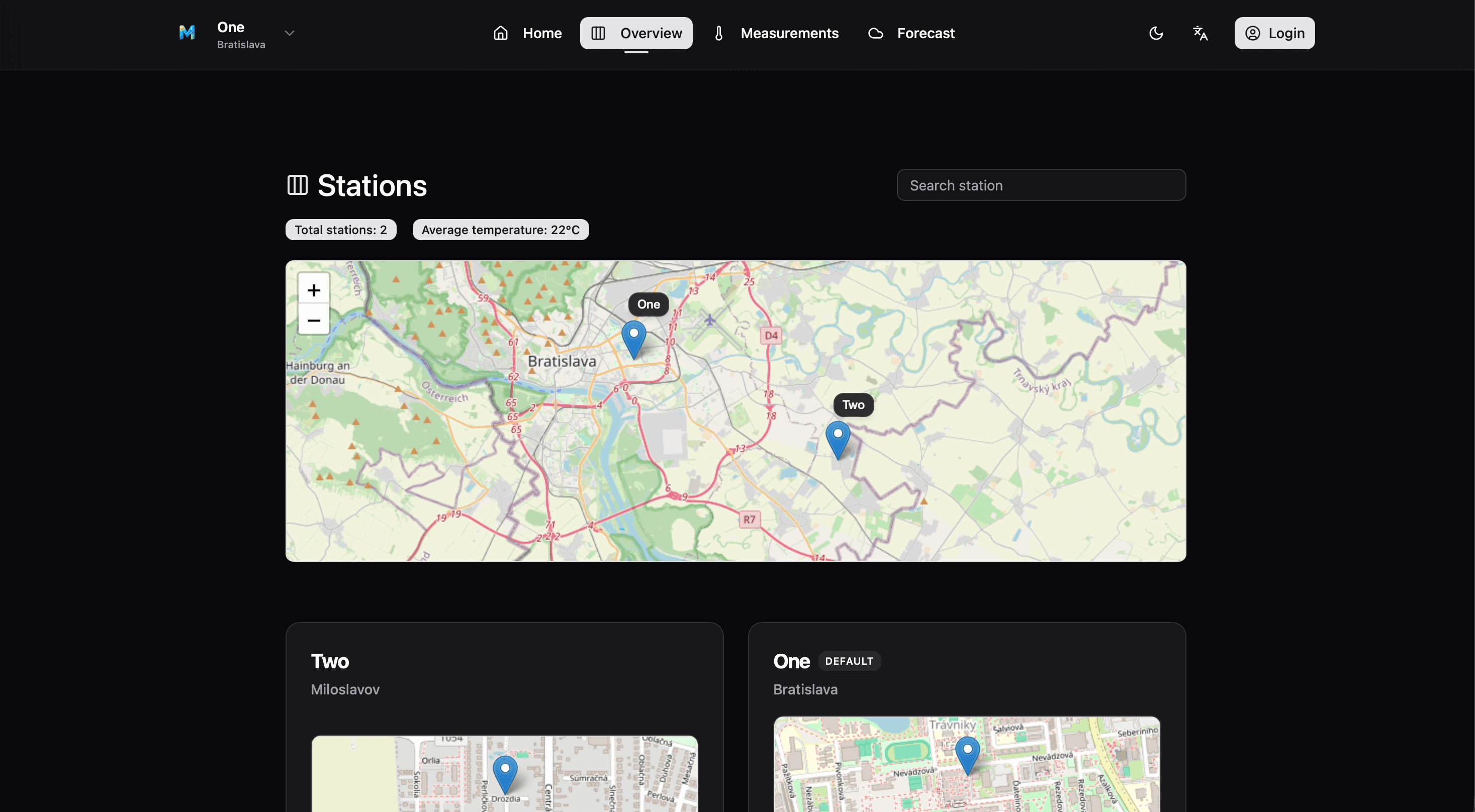The width and height of the screenshot is (1475, 812).
Task: Select the Home icon in the navigation bar
Action: pos(501,33)
